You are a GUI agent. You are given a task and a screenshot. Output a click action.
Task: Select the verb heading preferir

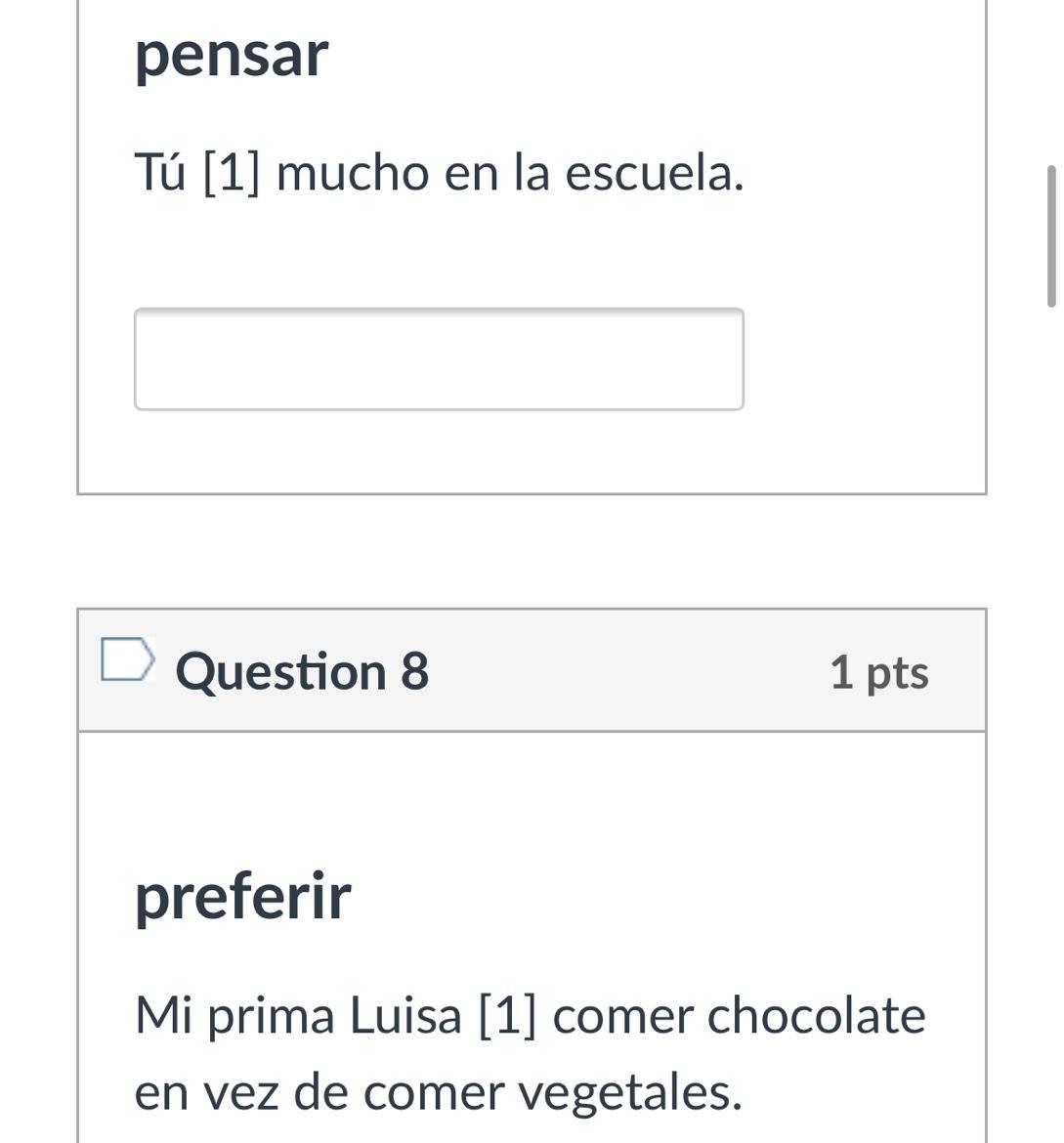[242, 896]
